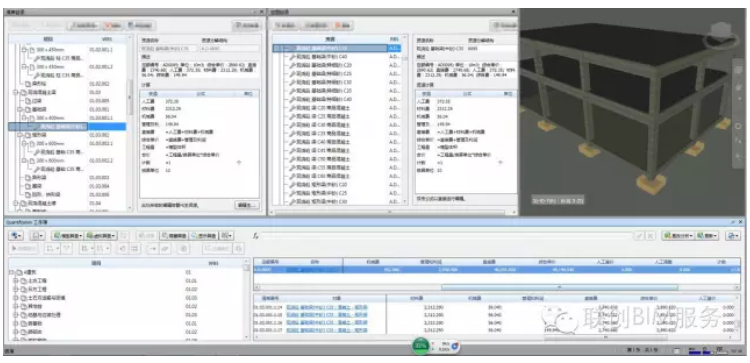The image size is (750, 363).
Task: Click the button left of delete in item catalog toolbar
Action: (x=84, y=25)
